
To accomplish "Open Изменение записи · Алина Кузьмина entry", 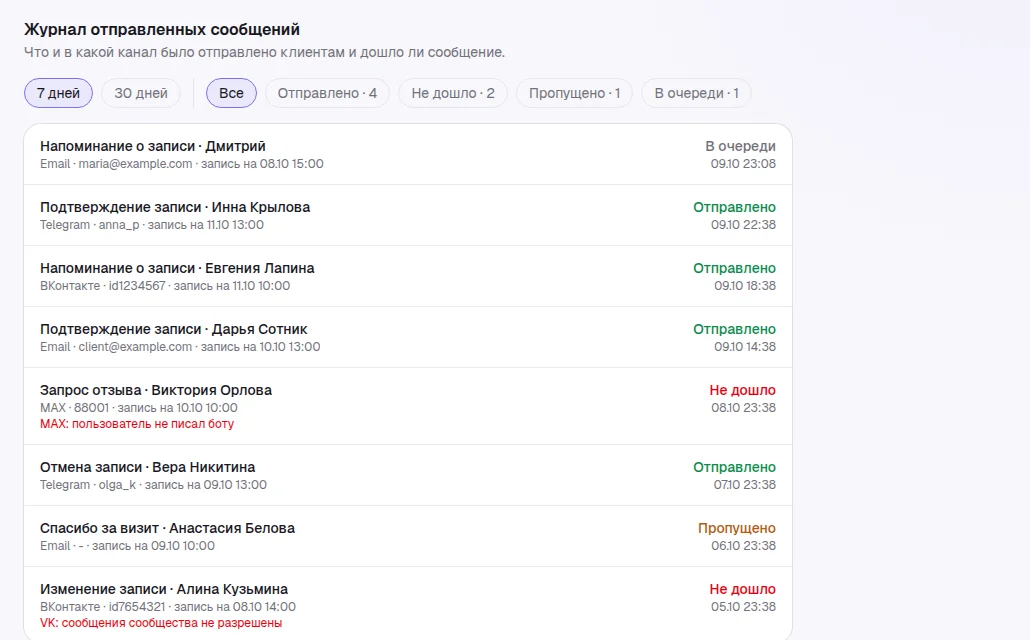I will [408, 603].
